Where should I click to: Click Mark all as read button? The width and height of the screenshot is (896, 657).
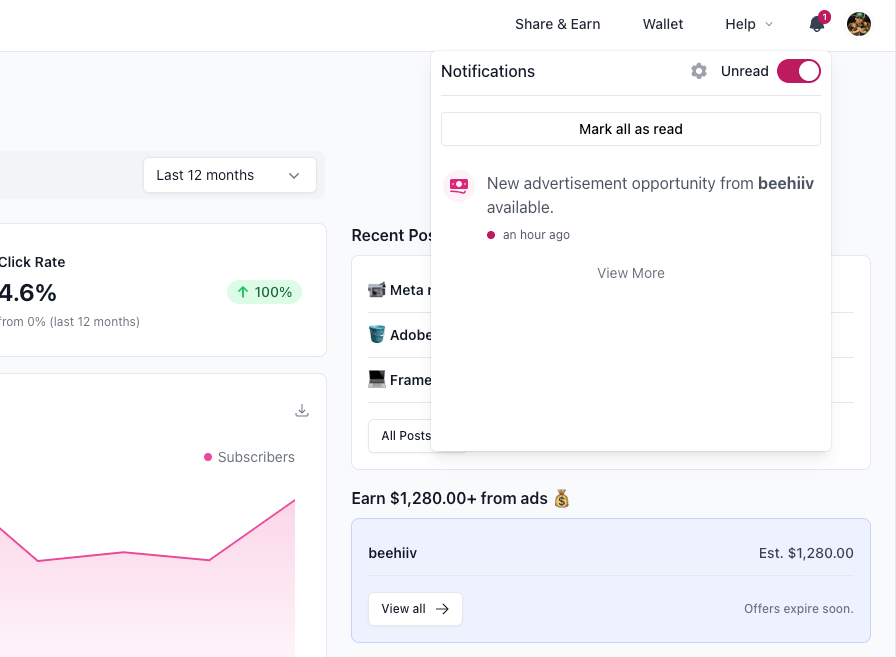[x=631, y=129]
